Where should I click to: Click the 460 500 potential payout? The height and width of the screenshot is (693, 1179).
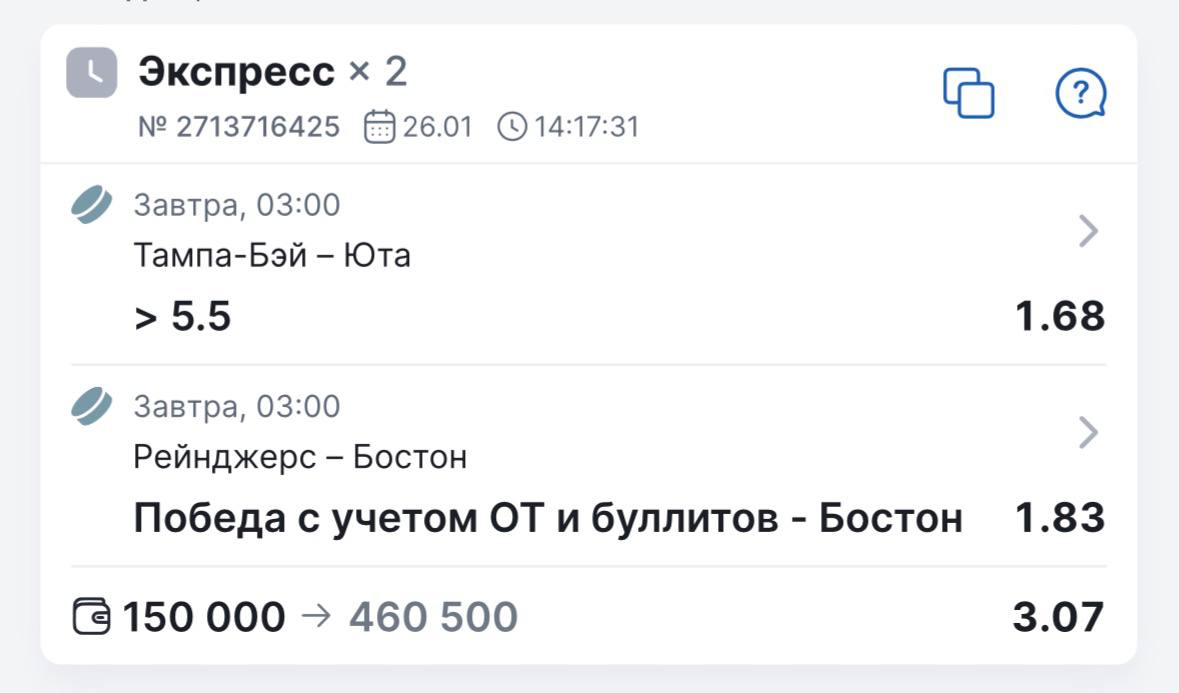click(433, 617)
